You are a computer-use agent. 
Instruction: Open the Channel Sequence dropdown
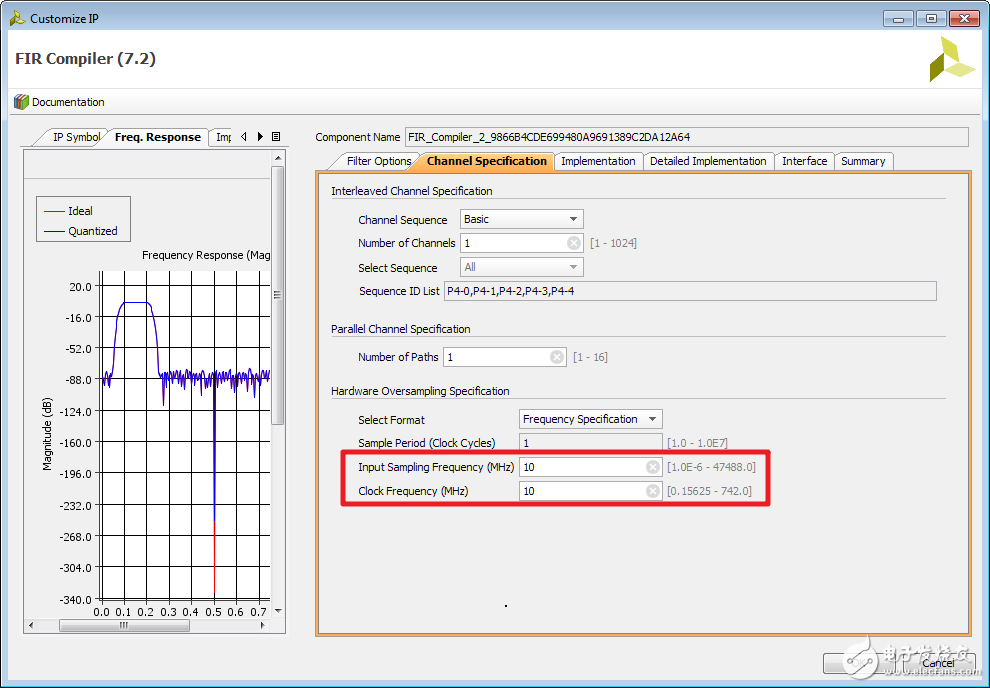click(521, 219)
